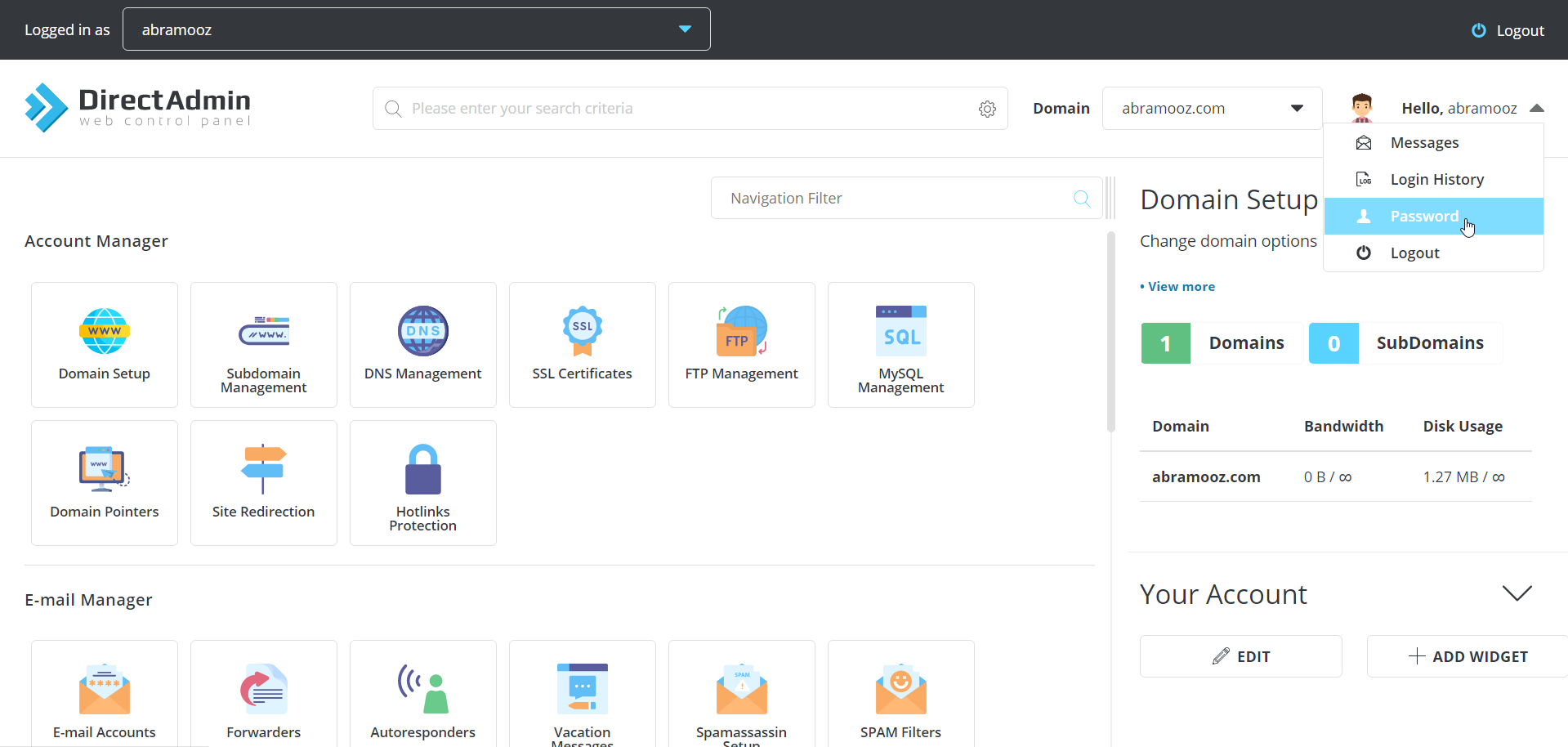Click the DirectAdmin logo
The width and height of the screenshot is (1568, 747).
pos(137,108)
